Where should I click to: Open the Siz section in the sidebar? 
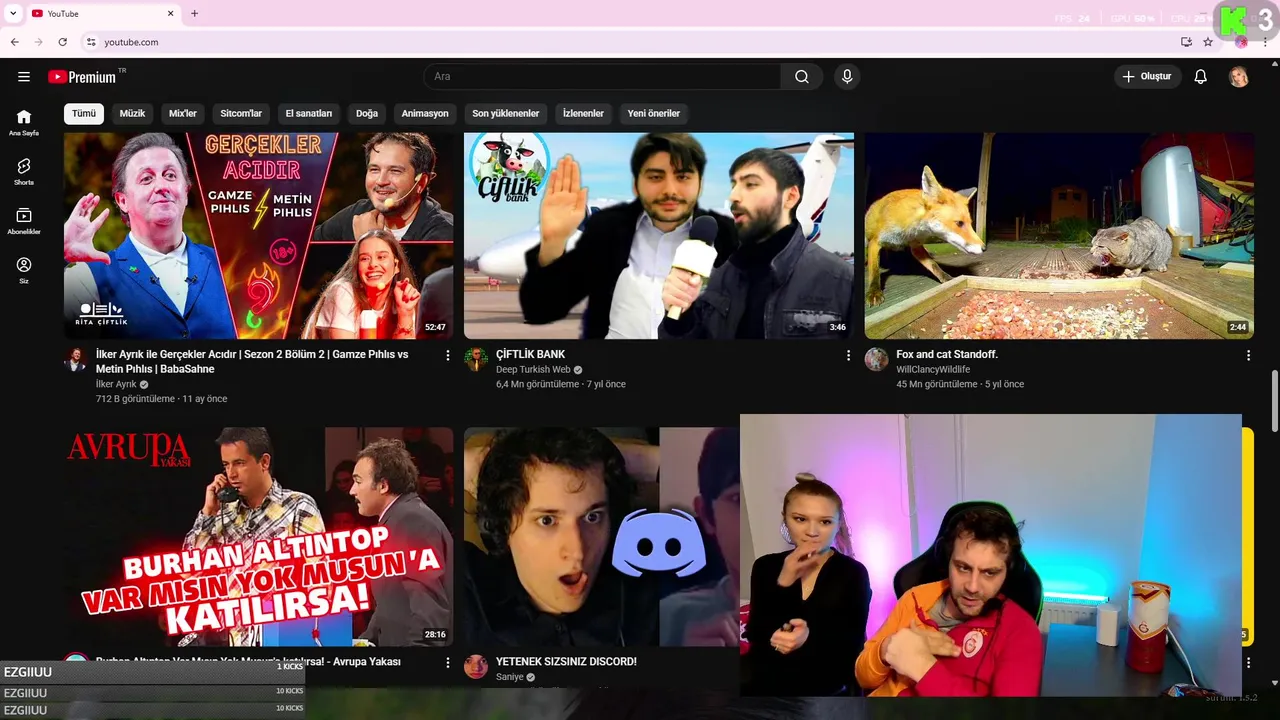click(24, 271)
